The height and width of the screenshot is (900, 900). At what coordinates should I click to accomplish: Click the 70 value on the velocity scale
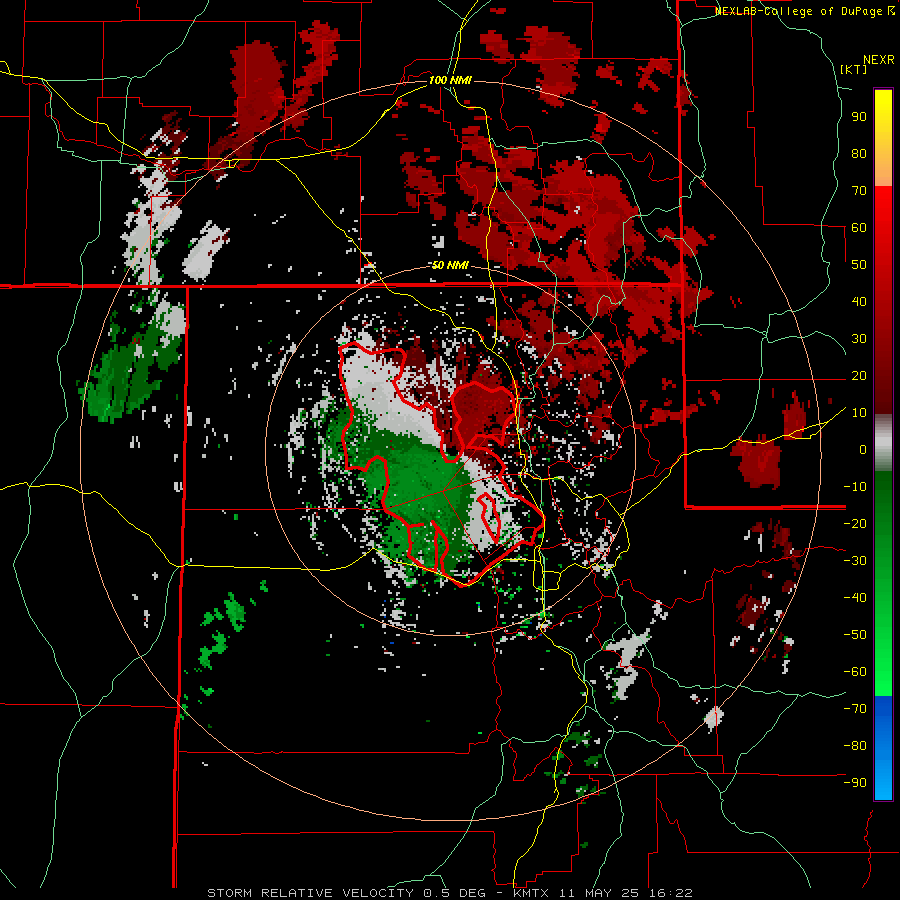click(x=859, y=191)
